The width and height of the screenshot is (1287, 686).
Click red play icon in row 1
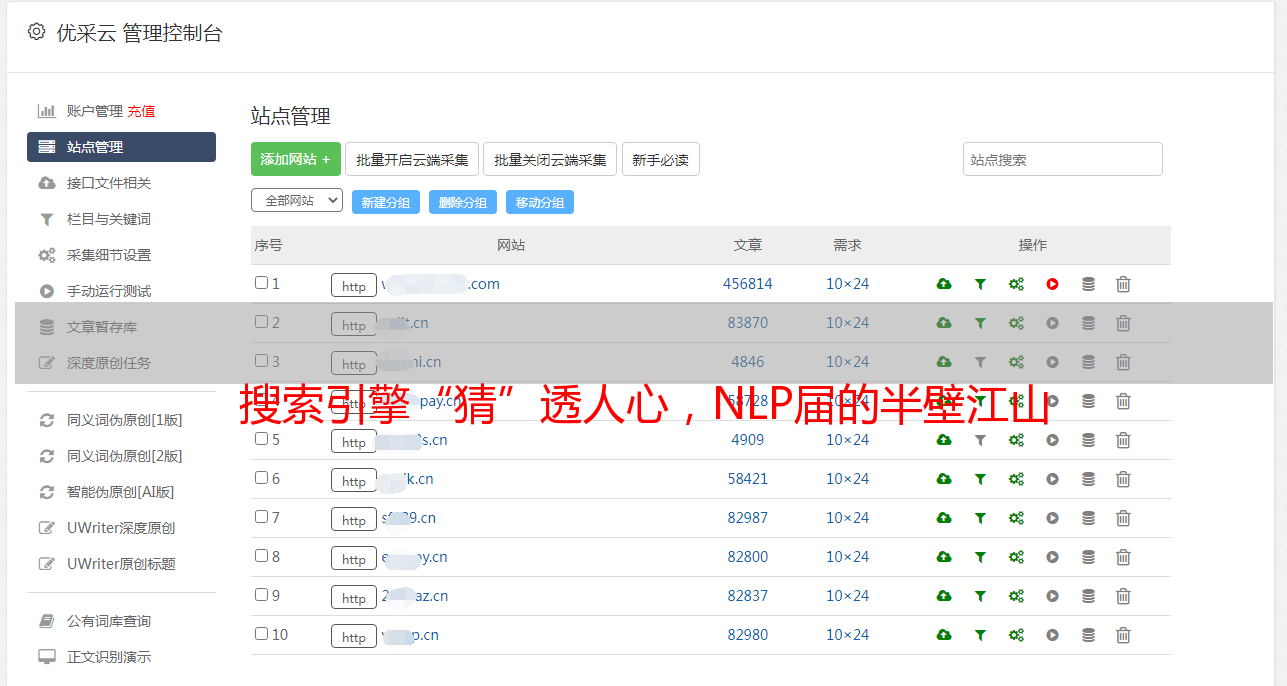[1052, 284]
